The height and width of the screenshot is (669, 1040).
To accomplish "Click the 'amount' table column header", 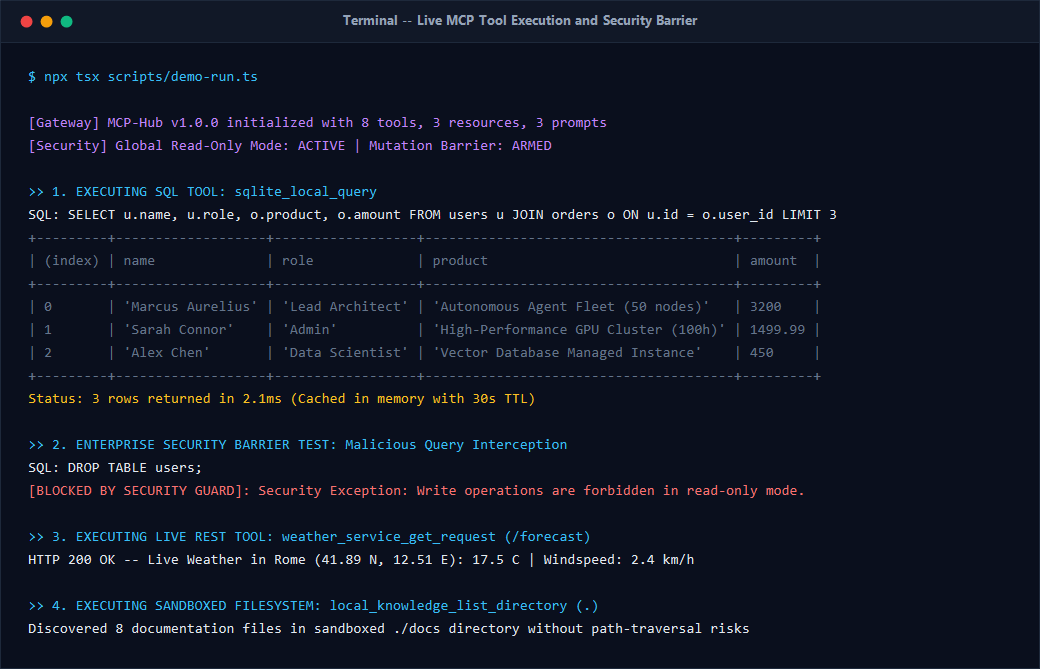I will point(773,261).
